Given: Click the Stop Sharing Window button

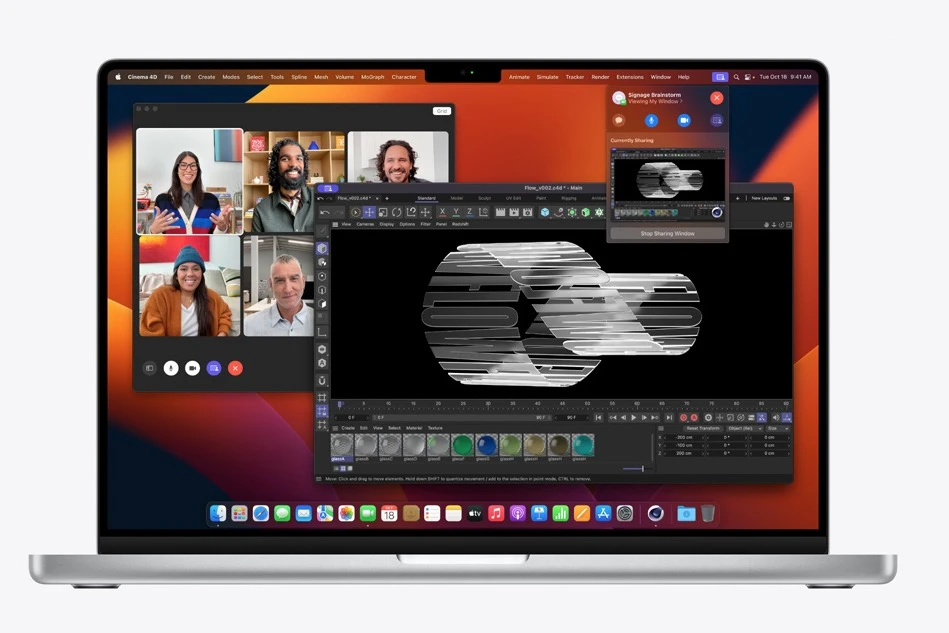Looking at the screenshot, I should point(668,234).
